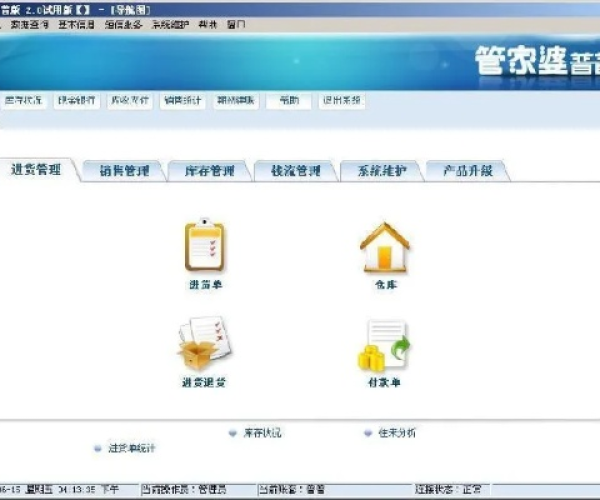Switch to the 产品升级 tab

point(468,171)
